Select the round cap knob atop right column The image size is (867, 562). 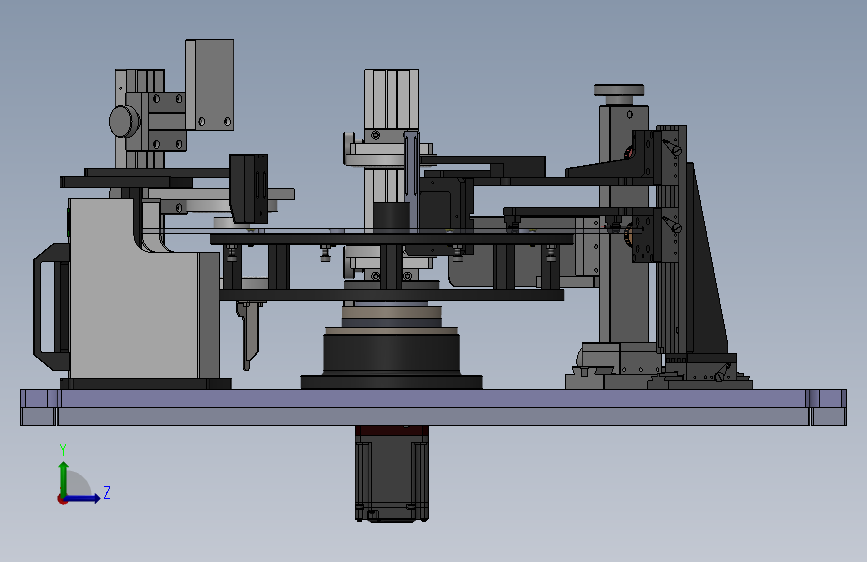[619, 90]
